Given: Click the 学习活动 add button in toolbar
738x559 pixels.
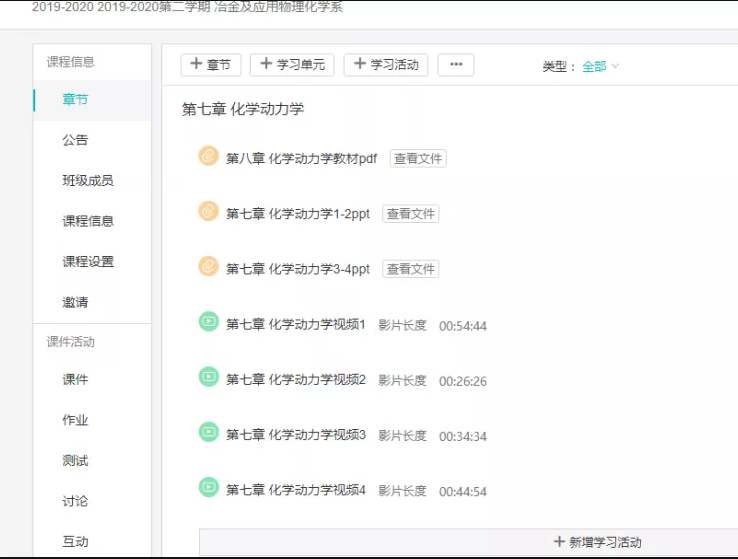Looking at the screenshot, I should coord(386,65).
